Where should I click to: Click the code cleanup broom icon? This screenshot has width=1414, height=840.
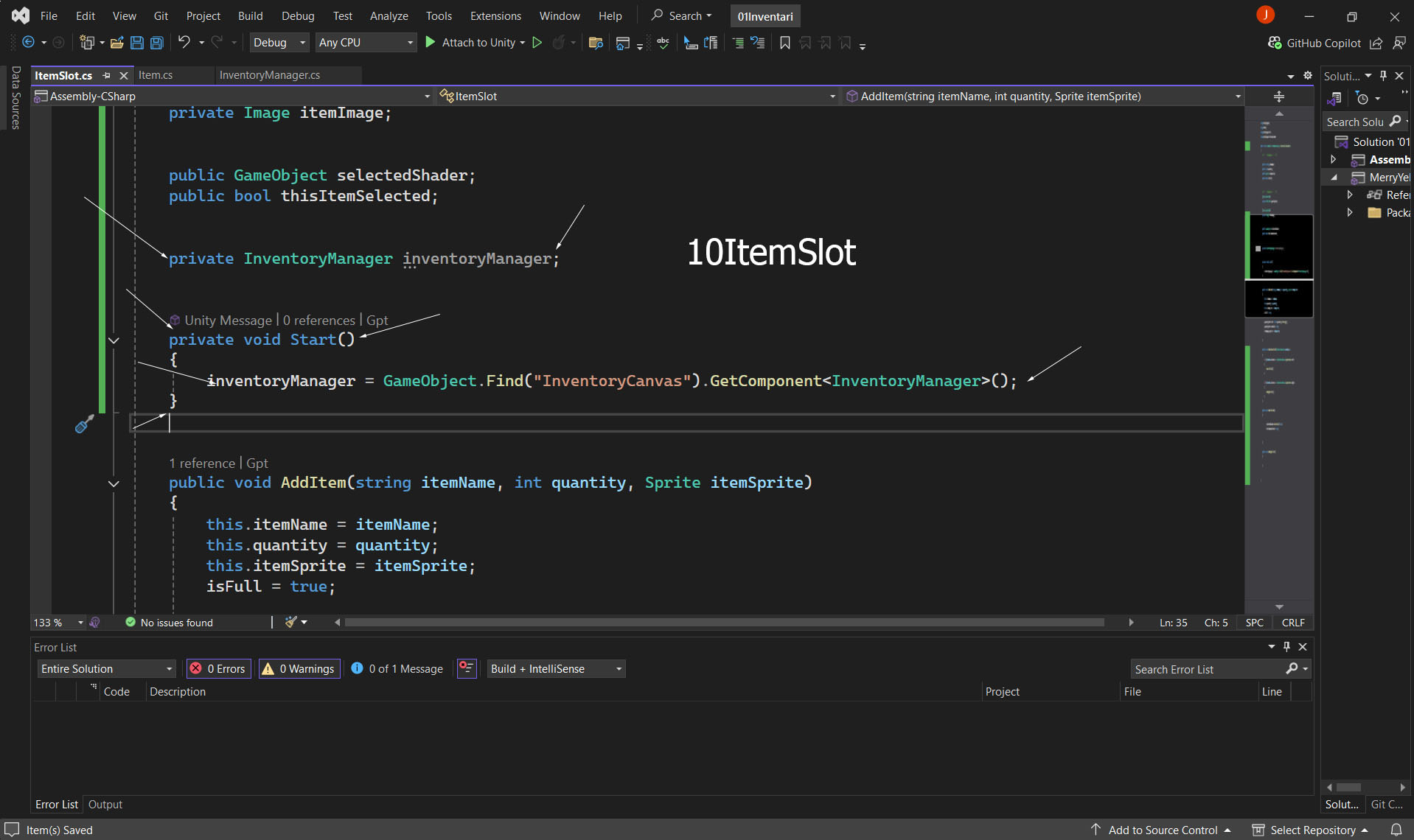pyautogui.click(x=291, y=623)
